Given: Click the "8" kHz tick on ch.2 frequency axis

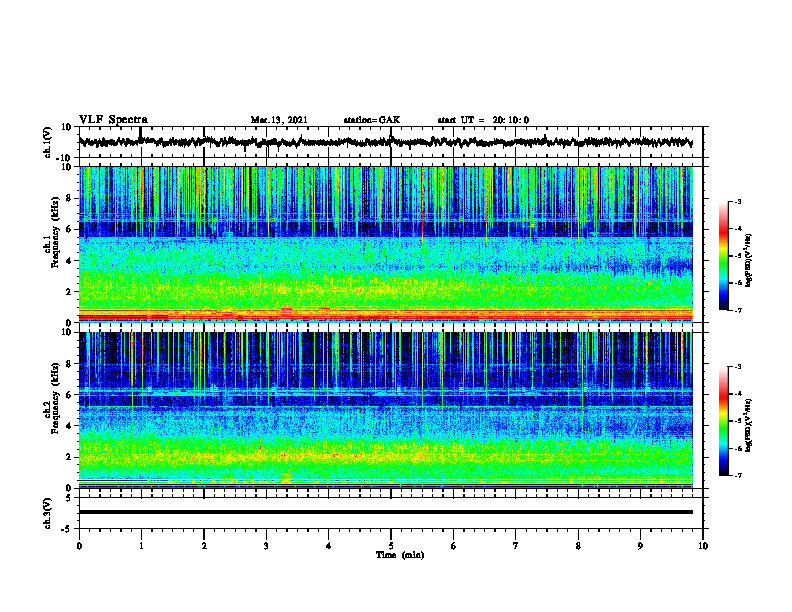Looking at the screenshot, I should (x=68, y=364).
